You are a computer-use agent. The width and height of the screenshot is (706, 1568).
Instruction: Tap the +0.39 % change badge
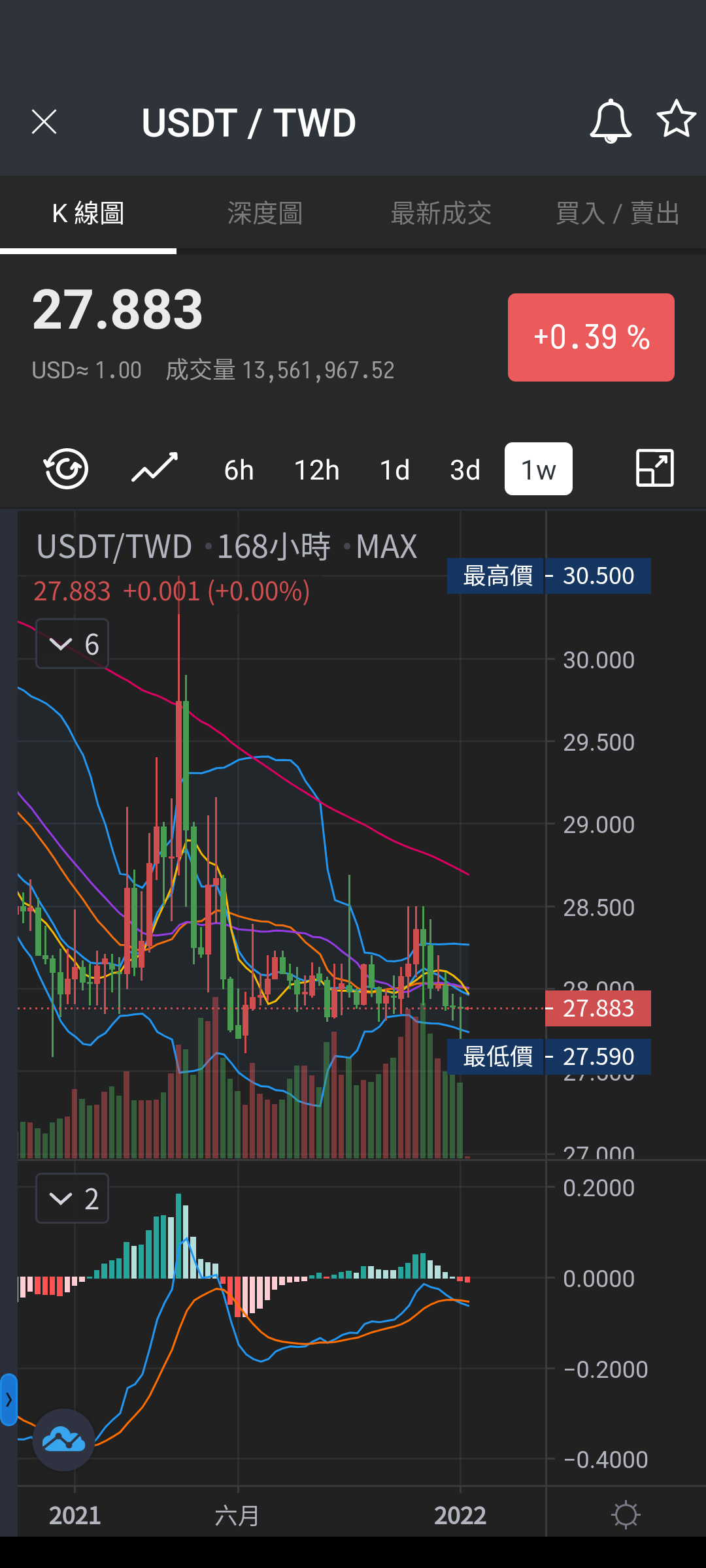(591, 337)
